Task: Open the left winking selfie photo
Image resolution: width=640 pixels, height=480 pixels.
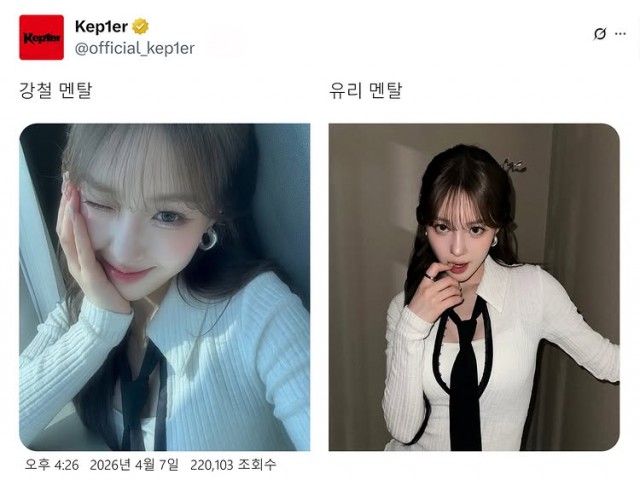Action: coord(164,287)
